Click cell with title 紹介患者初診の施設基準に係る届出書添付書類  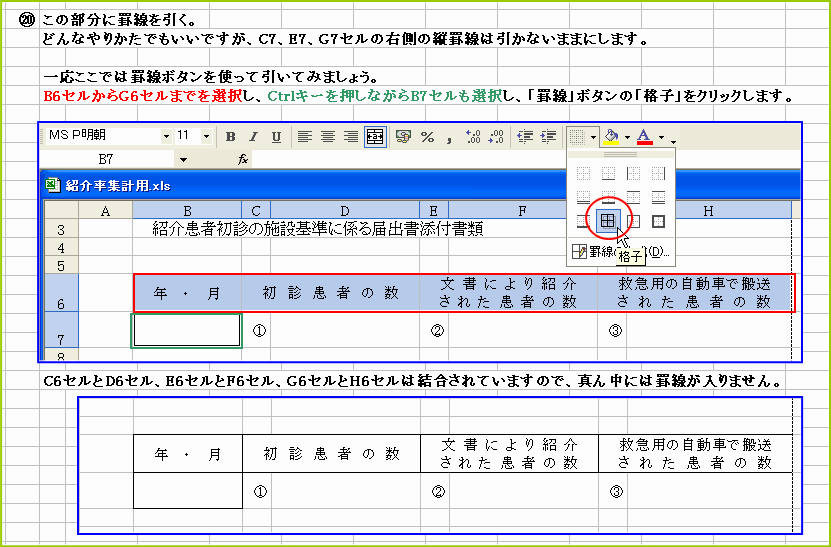point(317,229)
